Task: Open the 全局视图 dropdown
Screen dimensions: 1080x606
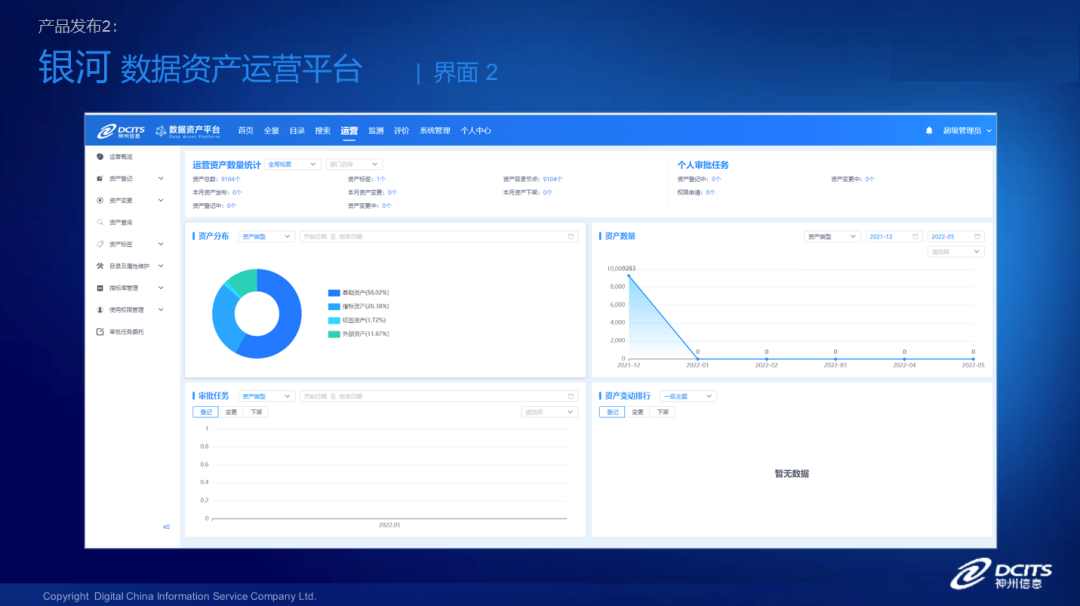Action: click(292, 164)
